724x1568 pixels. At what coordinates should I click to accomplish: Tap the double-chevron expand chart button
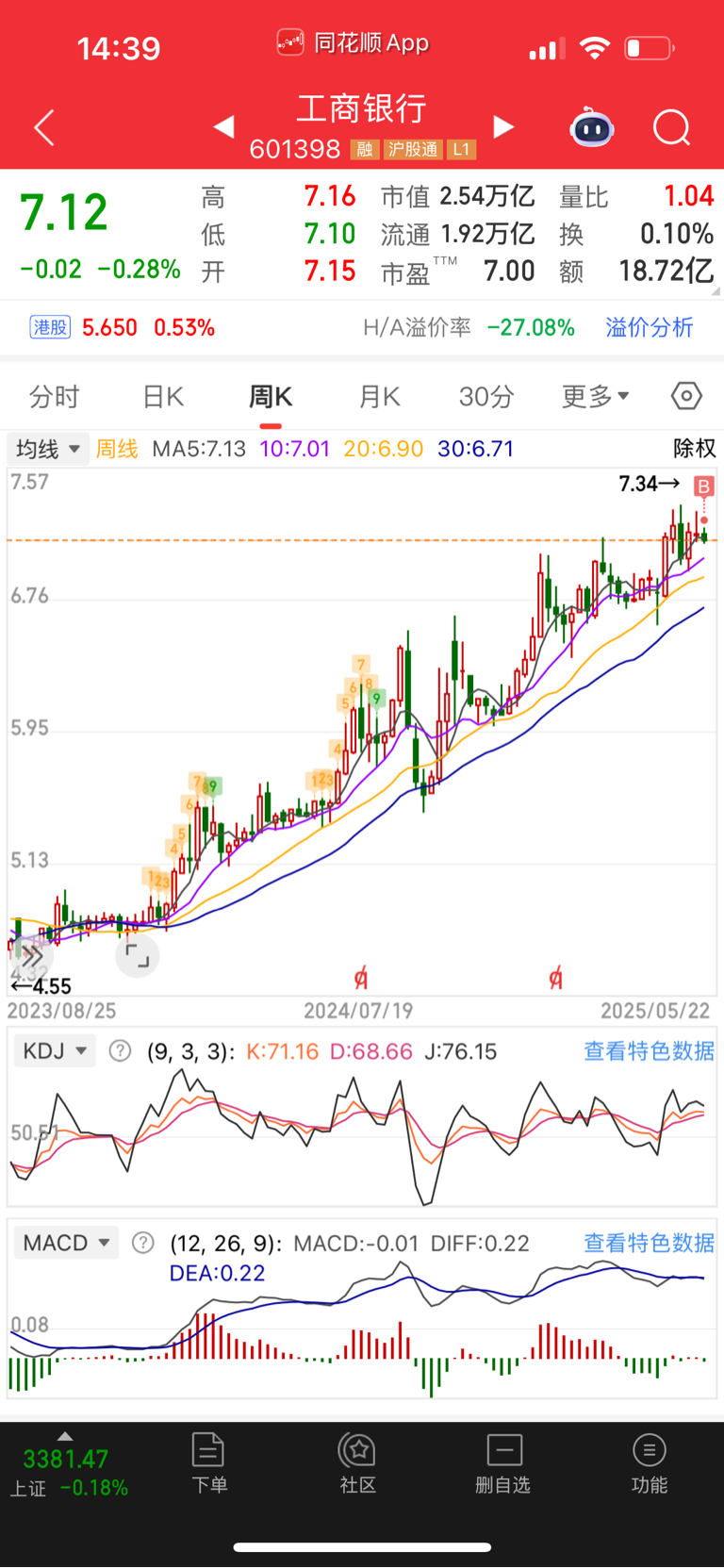pyautogui.click(x=31, y=956)
